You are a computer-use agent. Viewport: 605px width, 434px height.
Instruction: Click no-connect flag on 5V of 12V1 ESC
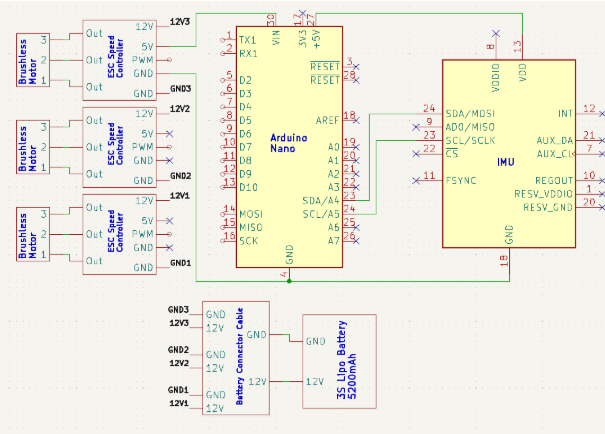(x=169, y=221)
